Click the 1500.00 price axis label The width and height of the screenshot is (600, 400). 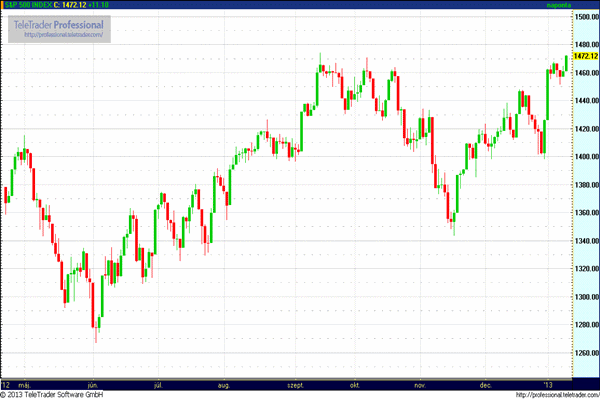coord(585,18)
